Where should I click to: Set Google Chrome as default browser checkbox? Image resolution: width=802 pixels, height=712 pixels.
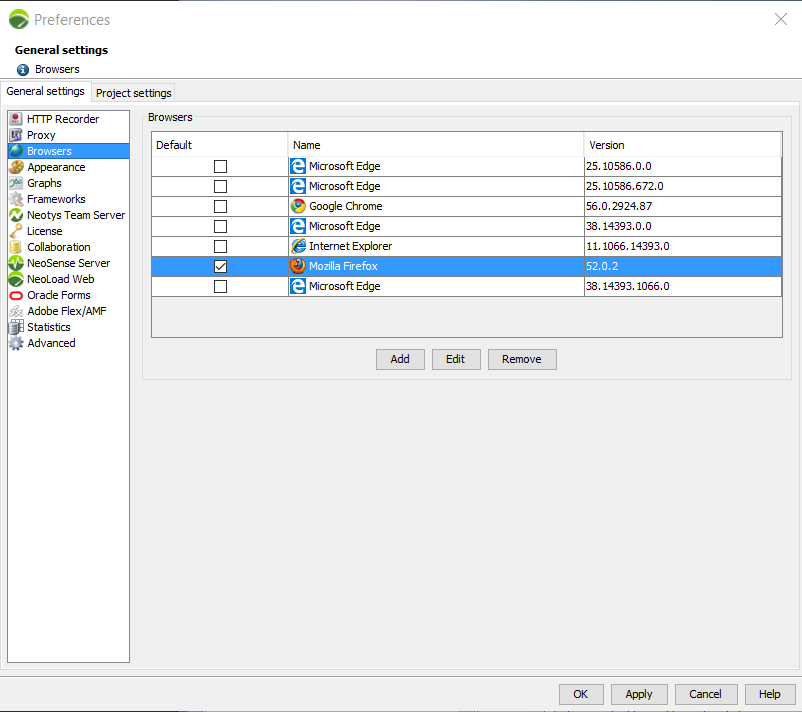[x=220, y=206]
